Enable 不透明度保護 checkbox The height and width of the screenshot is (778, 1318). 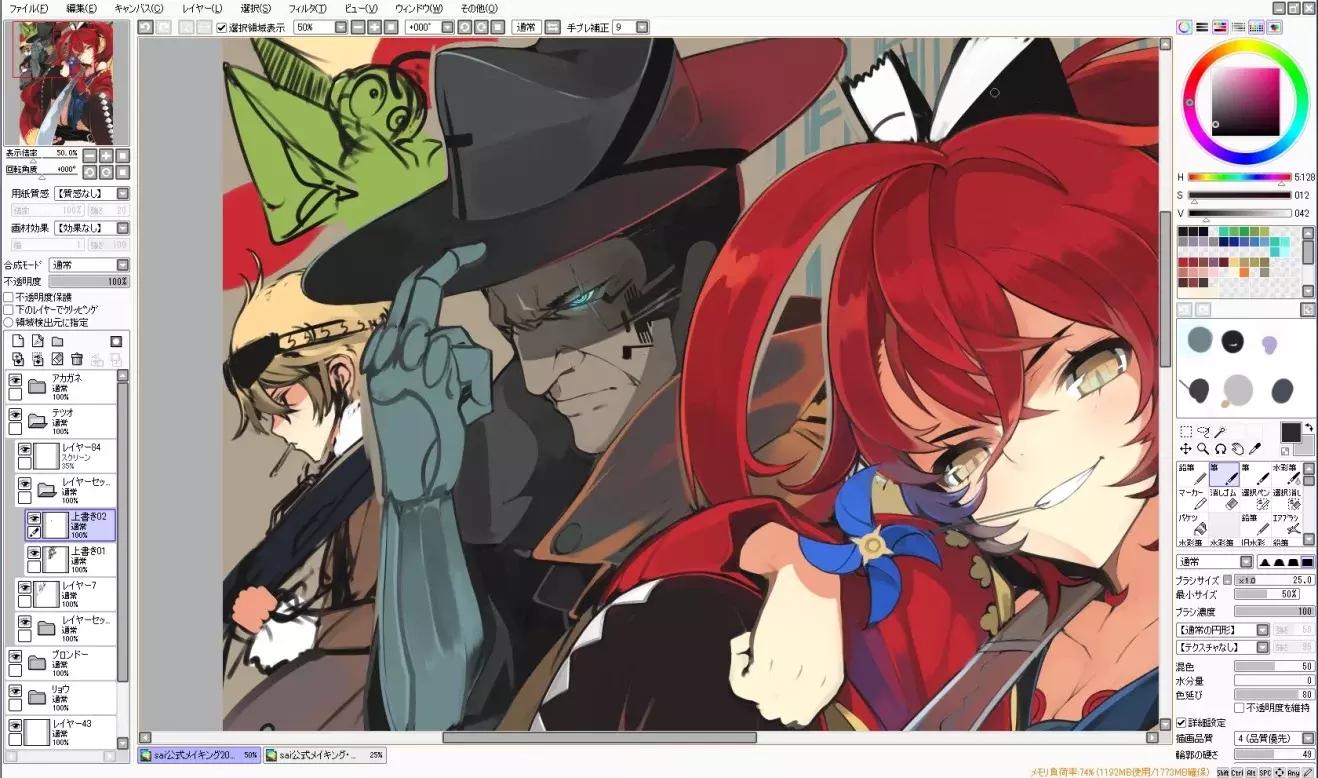coord(9,297)
